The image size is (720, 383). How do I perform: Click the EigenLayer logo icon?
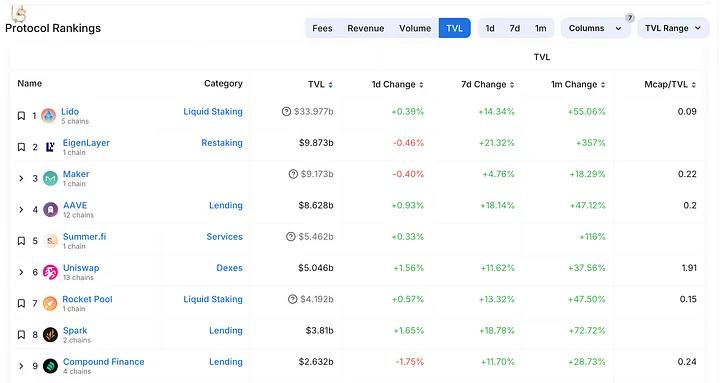(50, 147)
